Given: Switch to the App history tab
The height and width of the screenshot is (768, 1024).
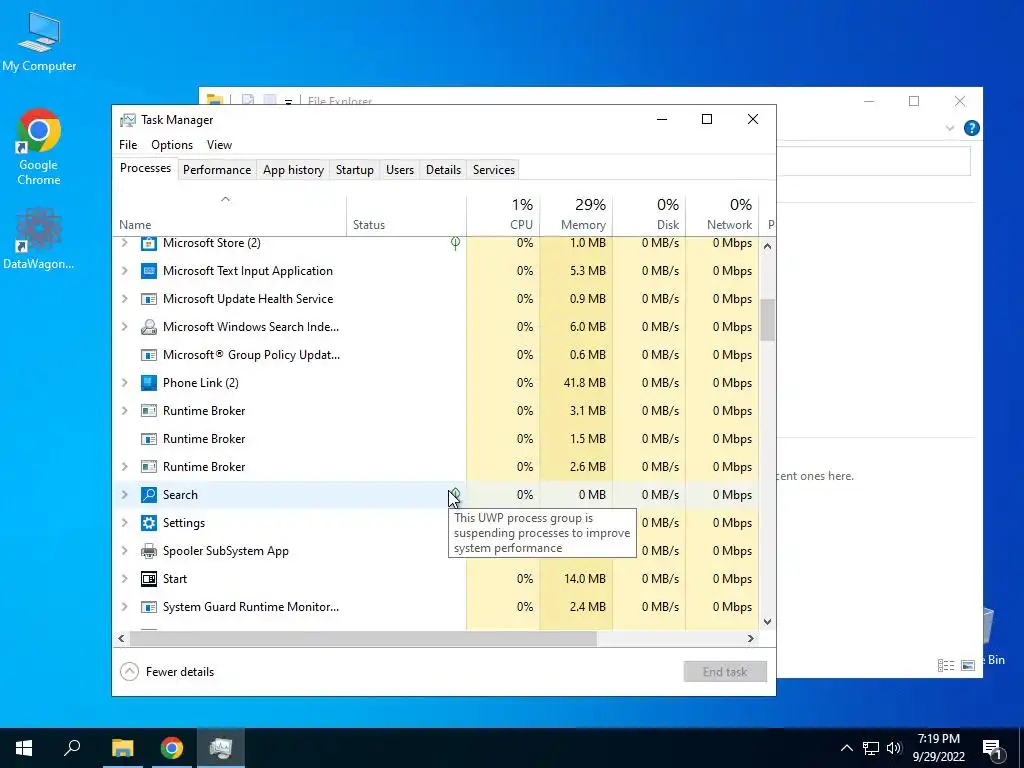Looking at the screenshot, I should [293, 170].
